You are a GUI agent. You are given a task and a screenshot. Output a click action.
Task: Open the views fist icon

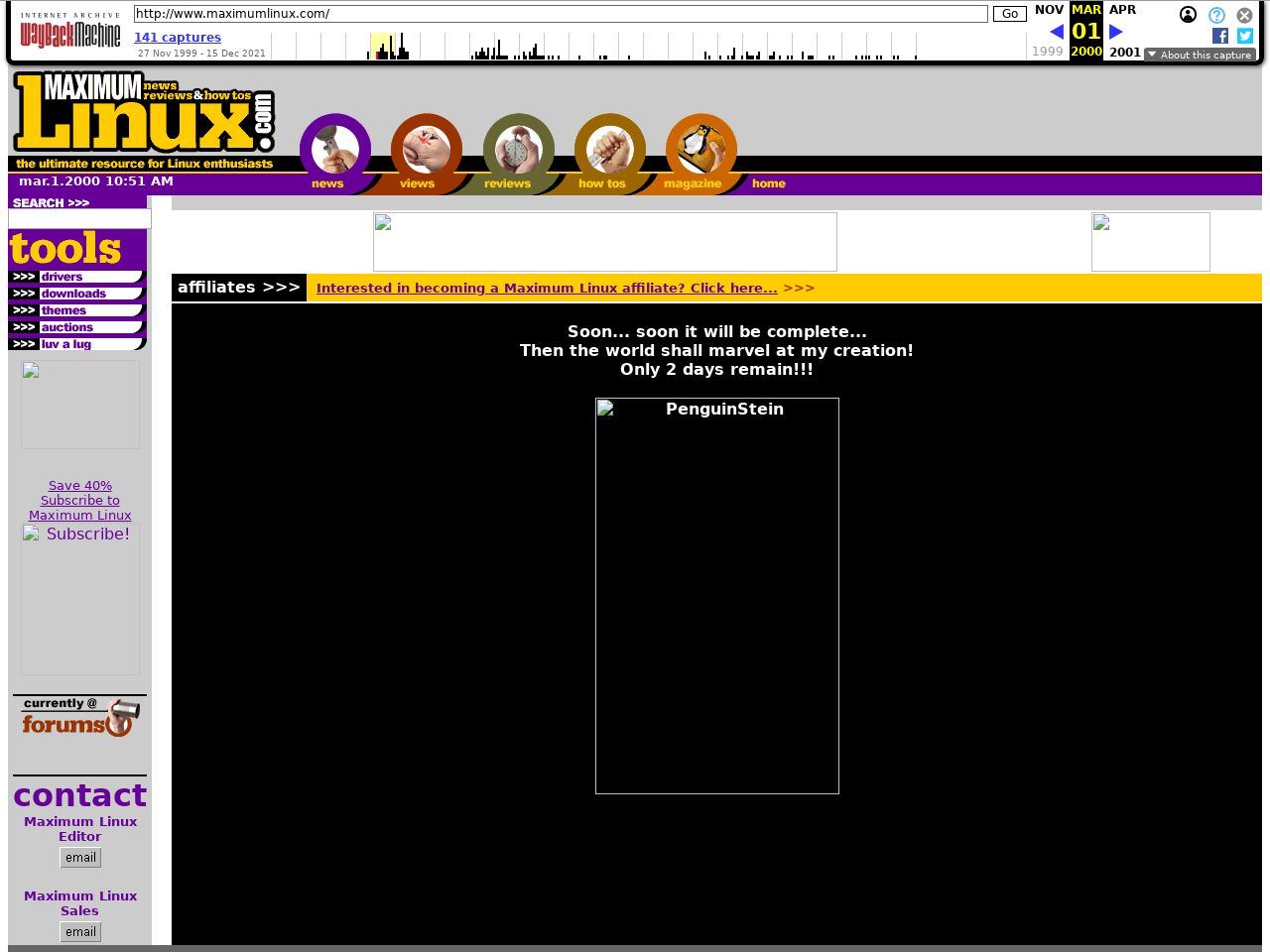coord(426,150)
